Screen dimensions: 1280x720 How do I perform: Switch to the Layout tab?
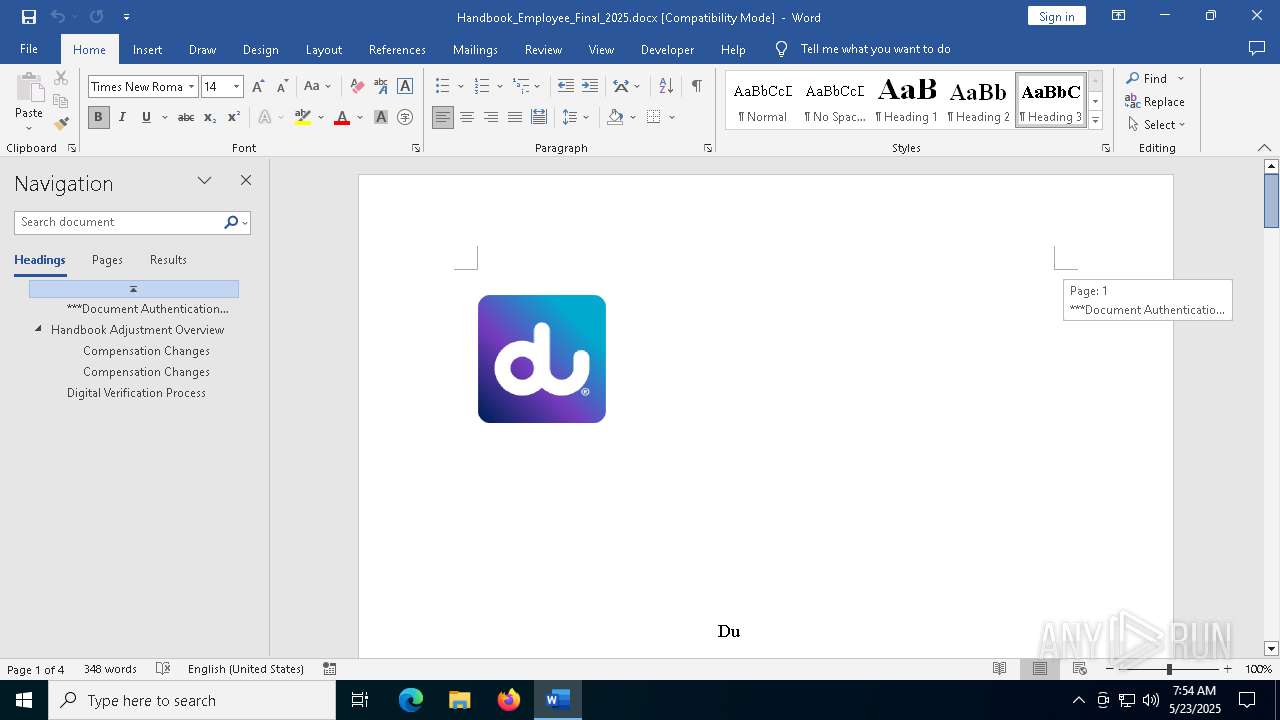pos(323,49)
